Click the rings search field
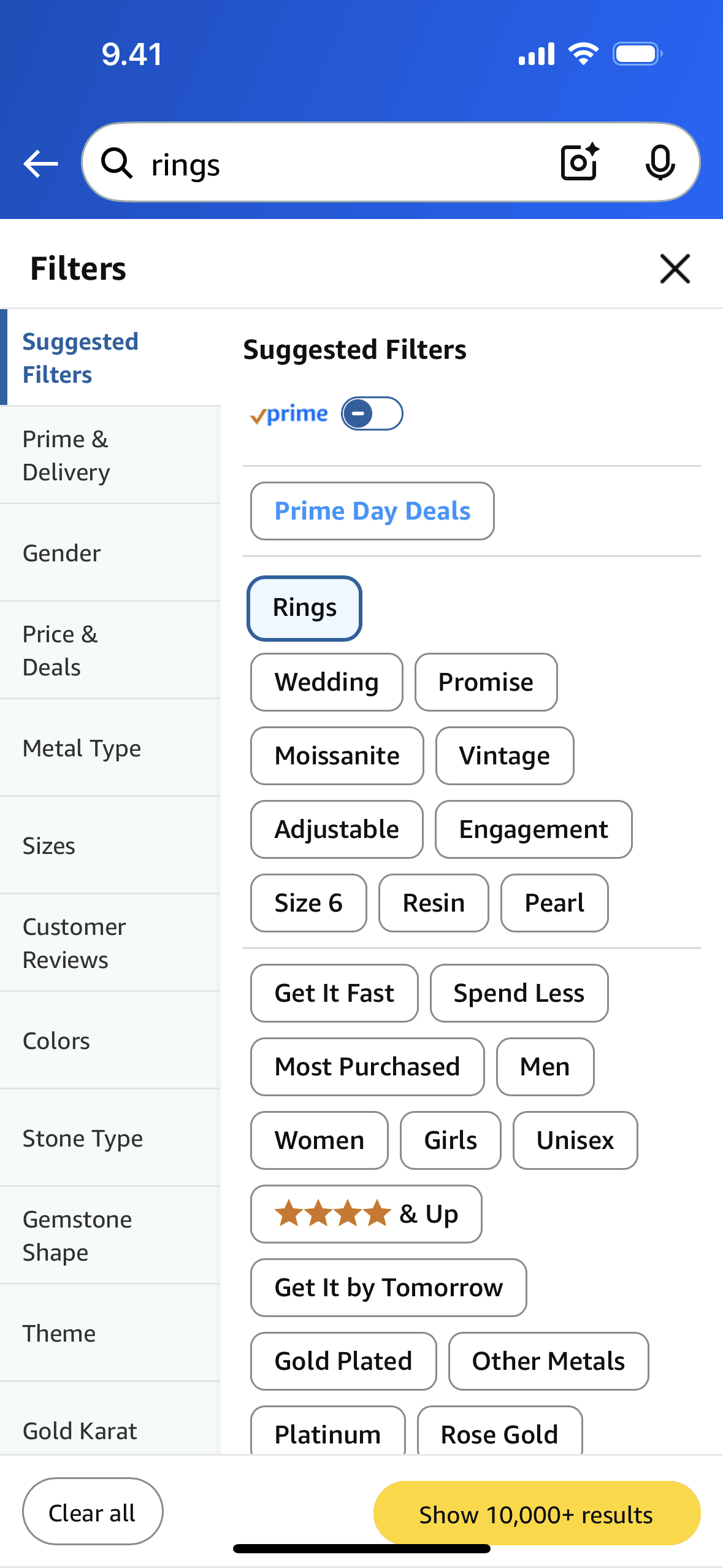 tap(343, 164)
